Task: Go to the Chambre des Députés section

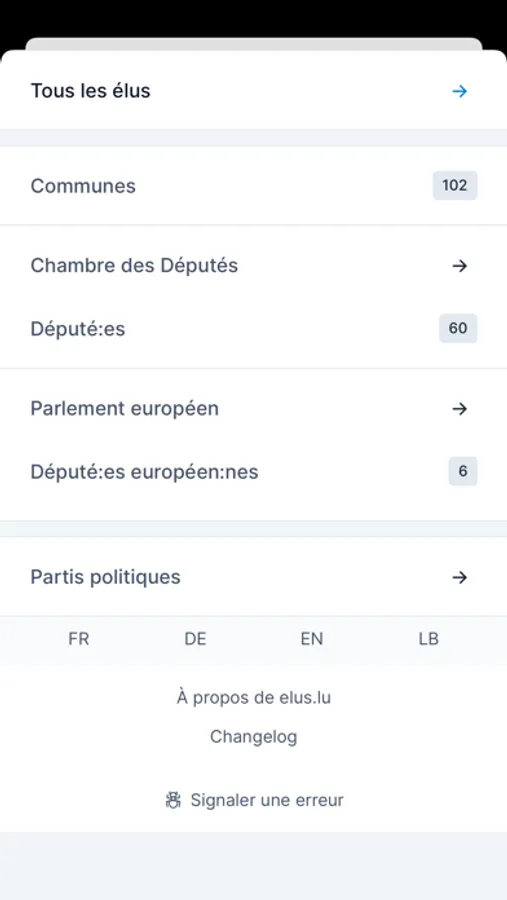Action: click(253, 266)
